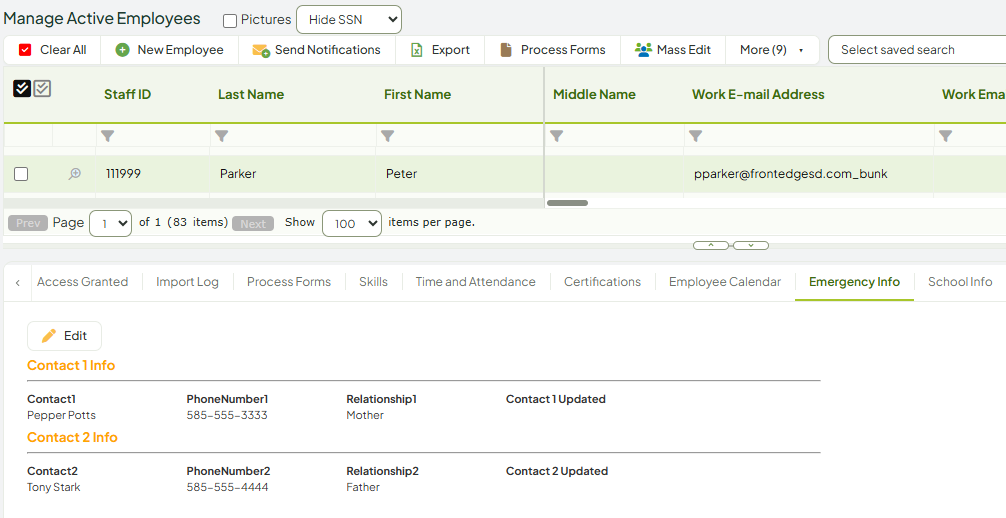Open the Skills tab
Viewport: 1006px width, 518px height.
pos(373,282)
